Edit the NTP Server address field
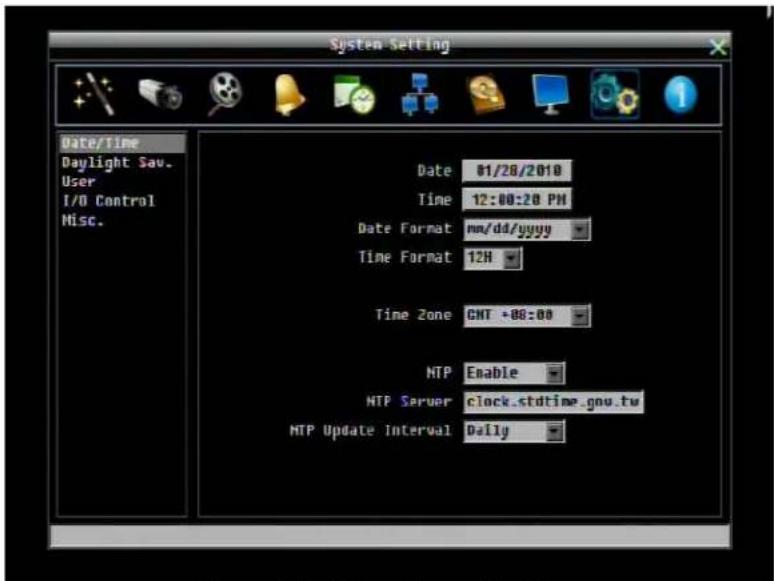Viewport: 774px width, 581px height. pyautogui.click(x=553, y=402)
